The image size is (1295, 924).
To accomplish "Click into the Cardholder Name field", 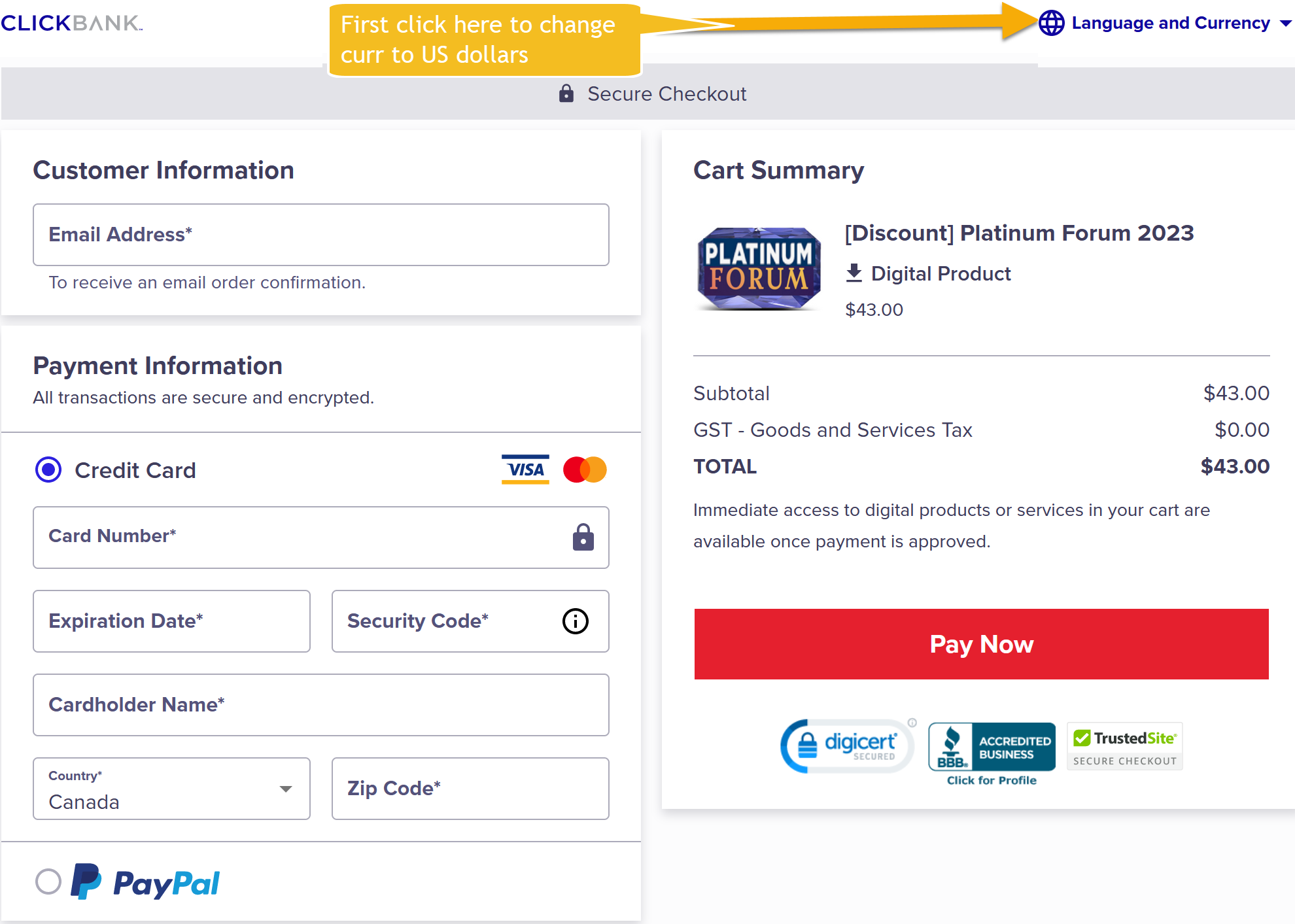I will click(320, 705).
